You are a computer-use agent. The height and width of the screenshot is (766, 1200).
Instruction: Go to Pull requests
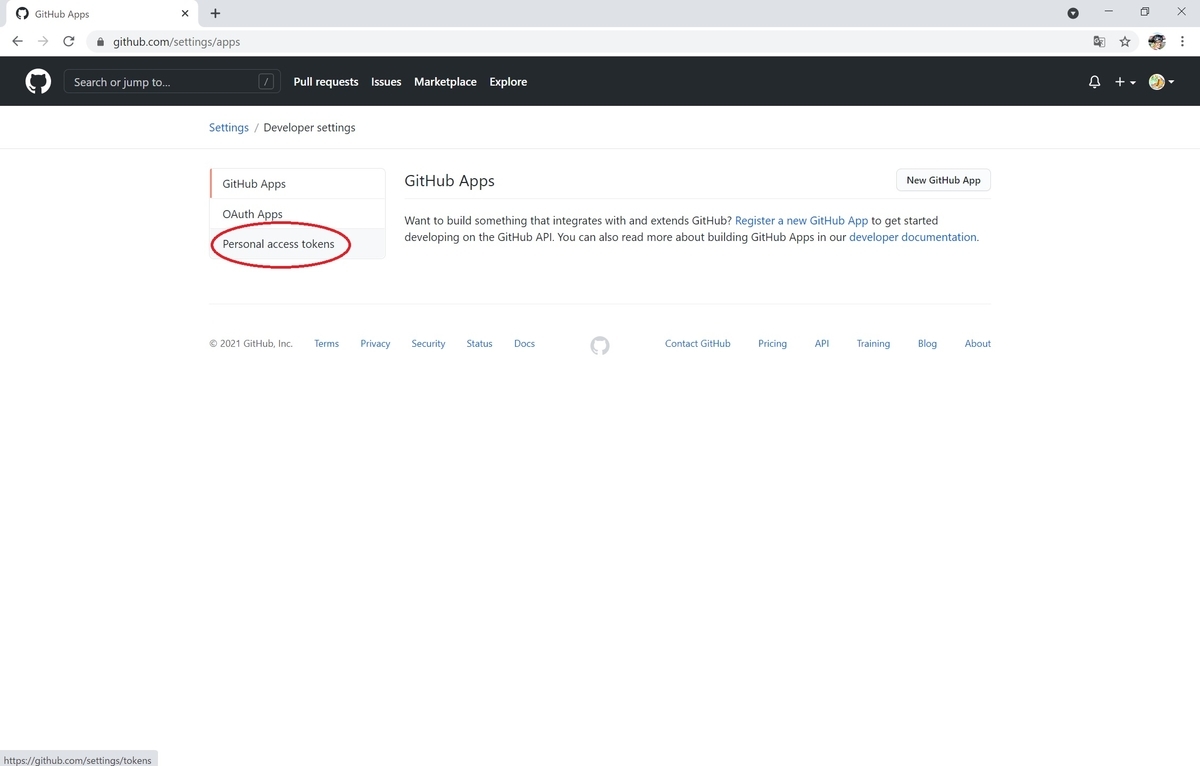pyautogui.click(x=326, y=82)
